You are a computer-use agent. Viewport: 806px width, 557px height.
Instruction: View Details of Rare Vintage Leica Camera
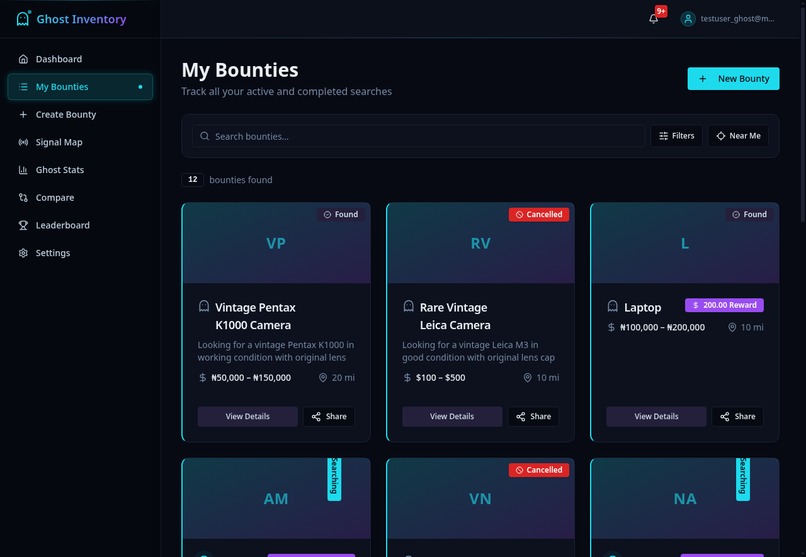pyautogui.click(x=452, y=417)
